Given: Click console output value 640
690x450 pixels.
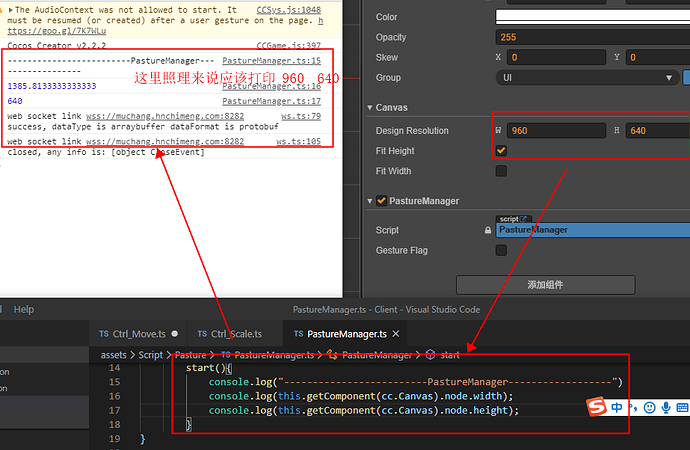Looking at the screenshot, I should (x=15, y=101).
